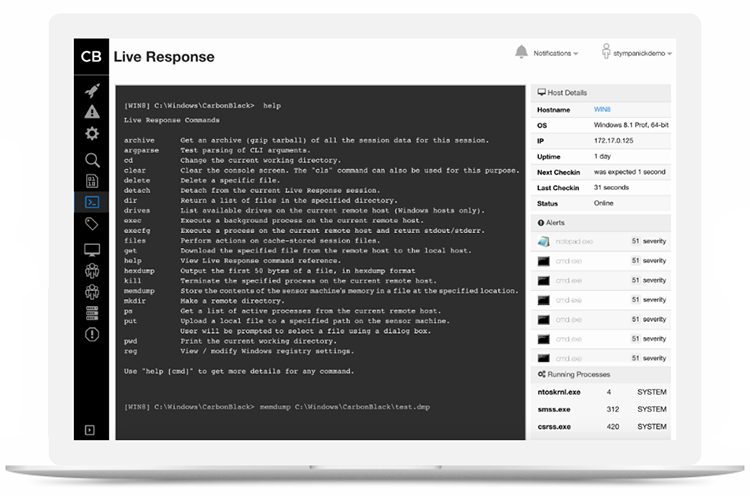Open the gear settings icon in sidebar
The height and width of the screenshot is (496, 750).
tap(92, 133)
